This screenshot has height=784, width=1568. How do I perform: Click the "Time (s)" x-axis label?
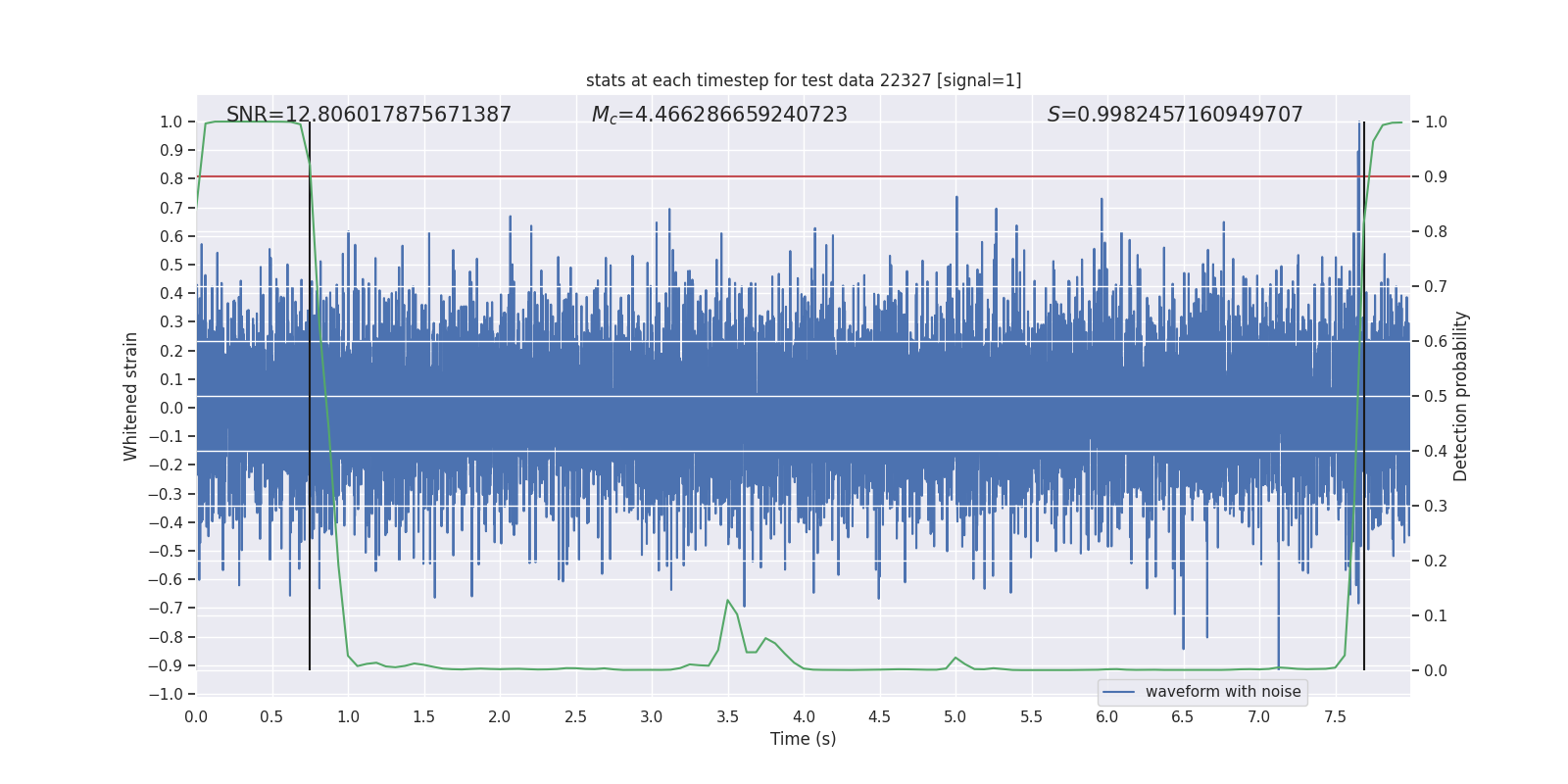click(803, 739)
